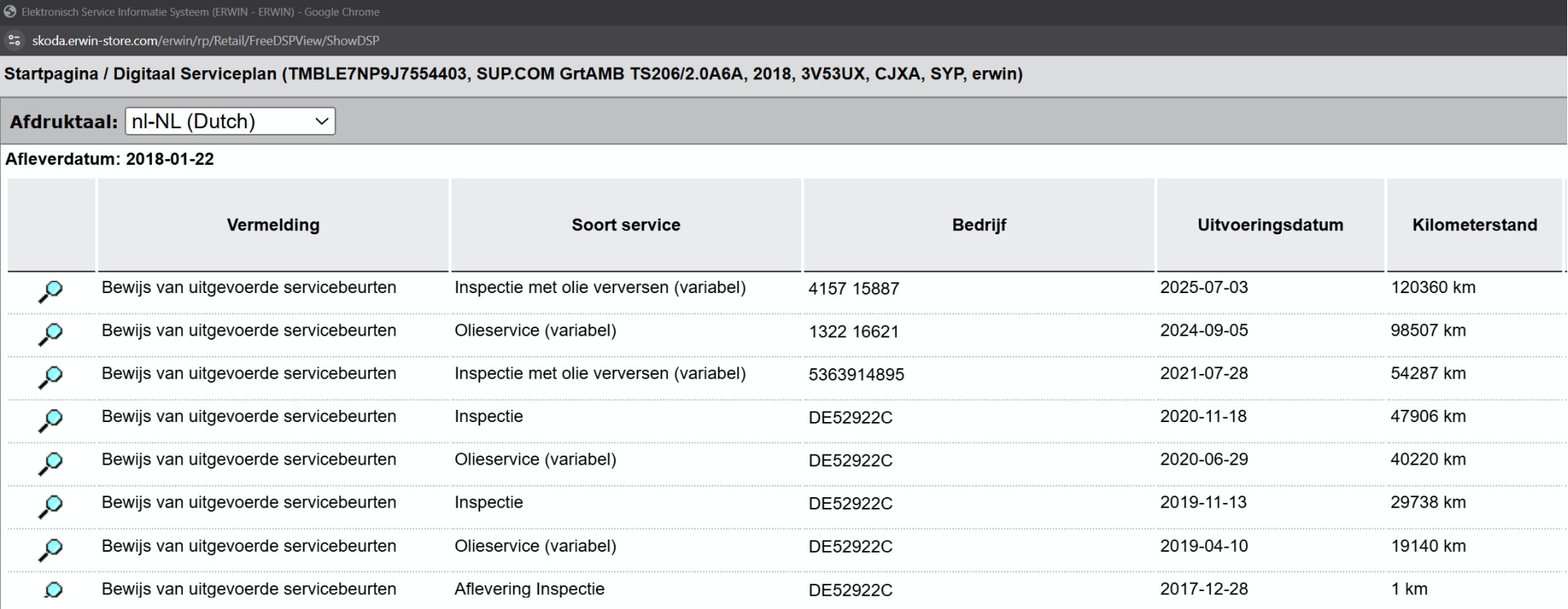Click 'DE52922C' in the 2019-11-13 row
Screen dimensions: 1568x609
click(850, 504)
